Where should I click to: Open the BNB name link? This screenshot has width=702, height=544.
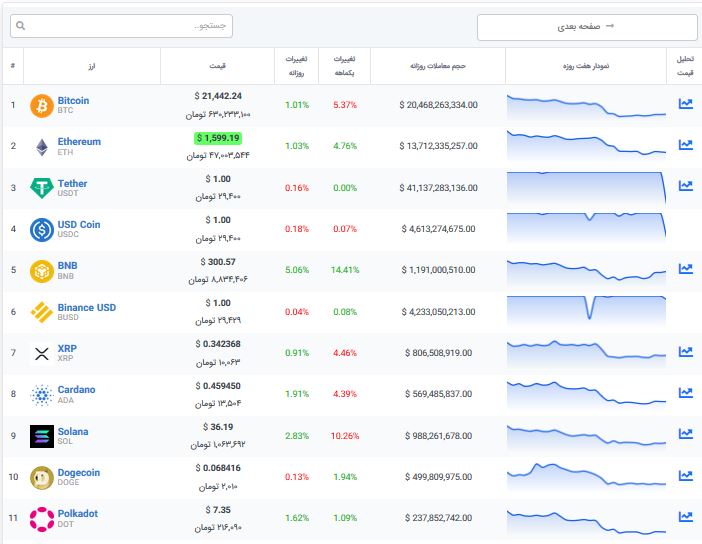[68, 266]
